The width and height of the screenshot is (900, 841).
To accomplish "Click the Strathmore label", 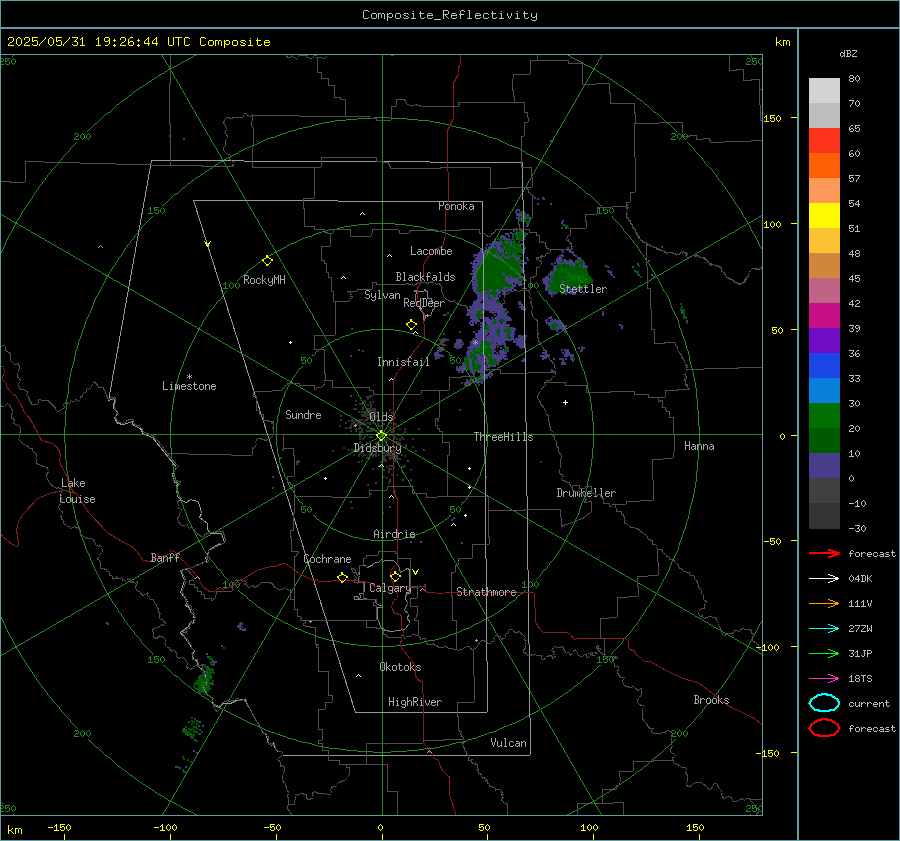I will [x=486, y=592].
